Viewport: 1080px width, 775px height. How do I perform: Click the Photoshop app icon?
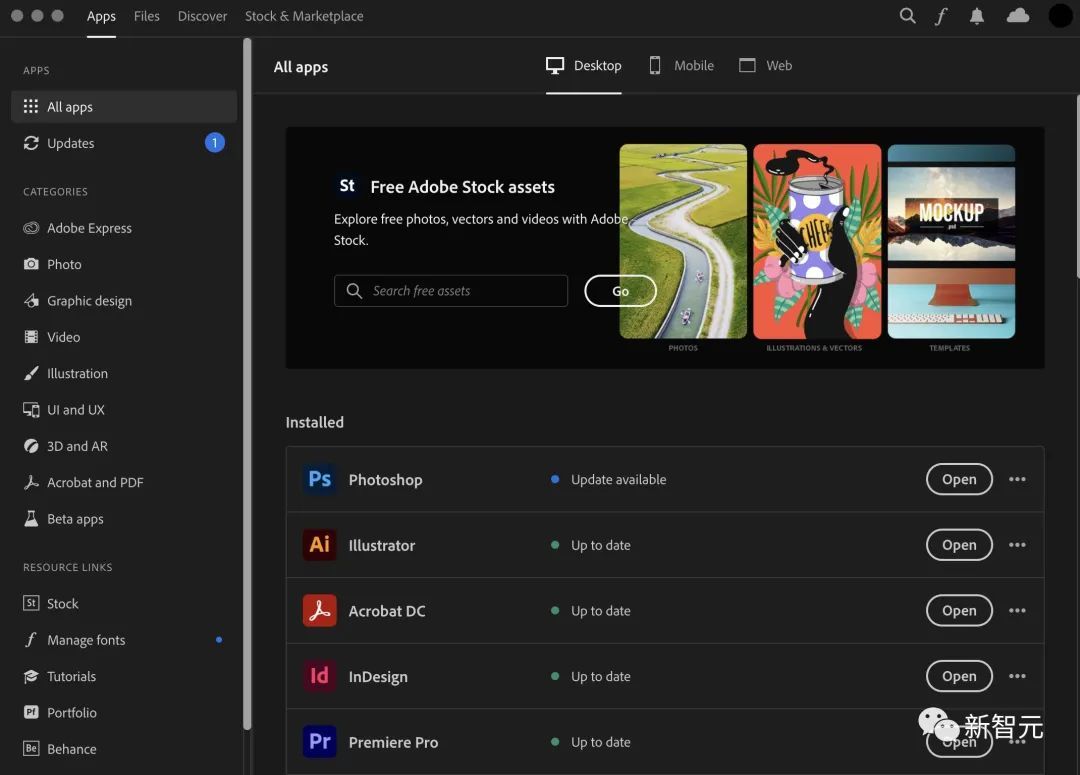coord(320,479)
